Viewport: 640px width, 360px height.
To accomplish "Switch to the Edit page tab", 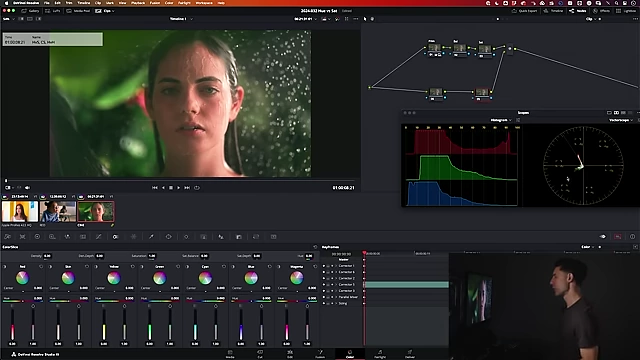I will (x=290, y=354).
